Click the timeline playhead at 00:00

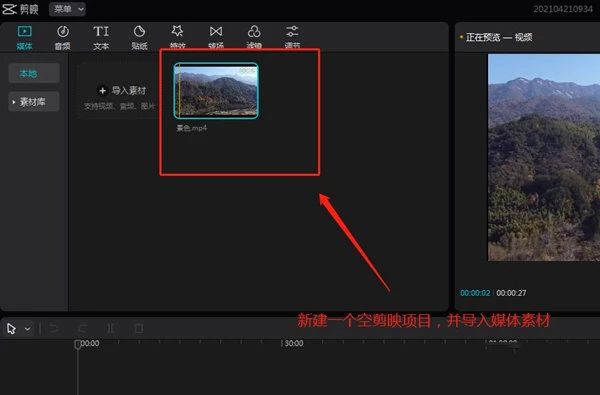click(x=78, y=344)
